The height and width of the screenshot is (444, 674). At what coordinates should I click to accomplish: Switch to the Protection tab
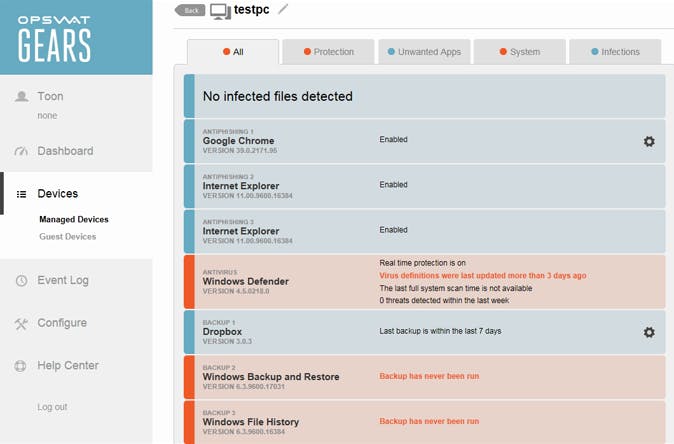point(328,52)
